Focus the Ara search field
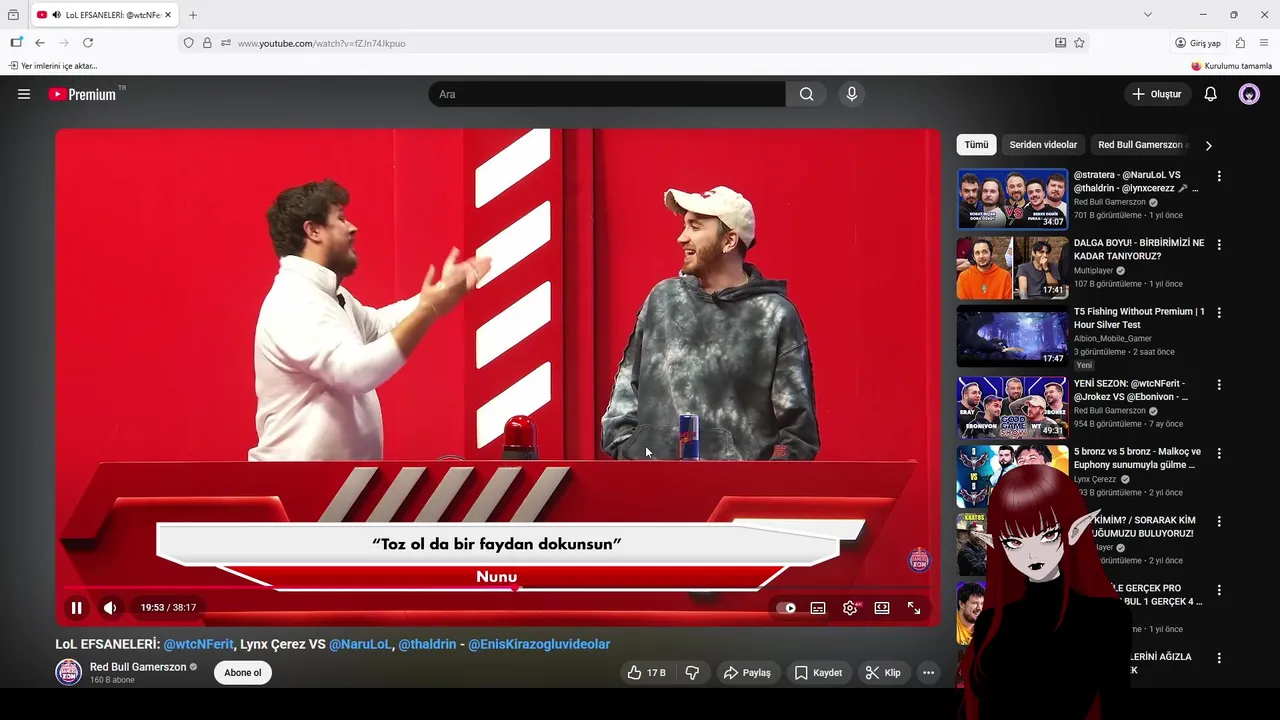Image resolution: width=1280 pixels, height=720 pixels. click(607, 94)
